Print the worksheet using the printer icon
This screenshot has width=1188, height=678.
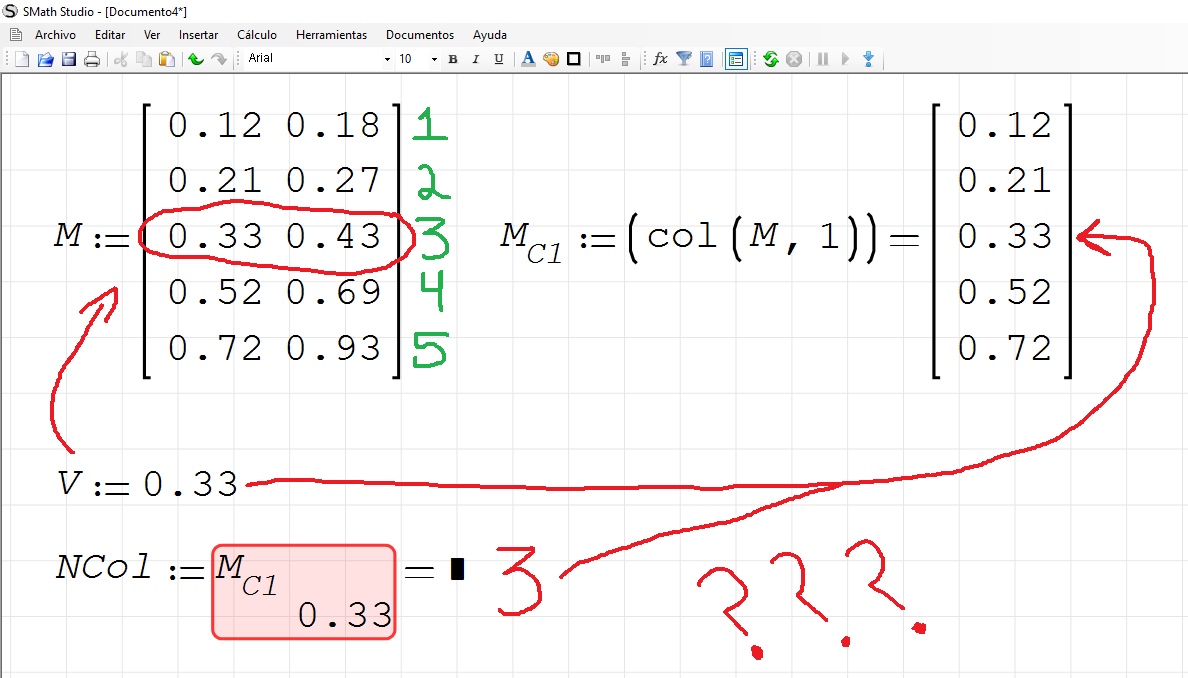92,60
